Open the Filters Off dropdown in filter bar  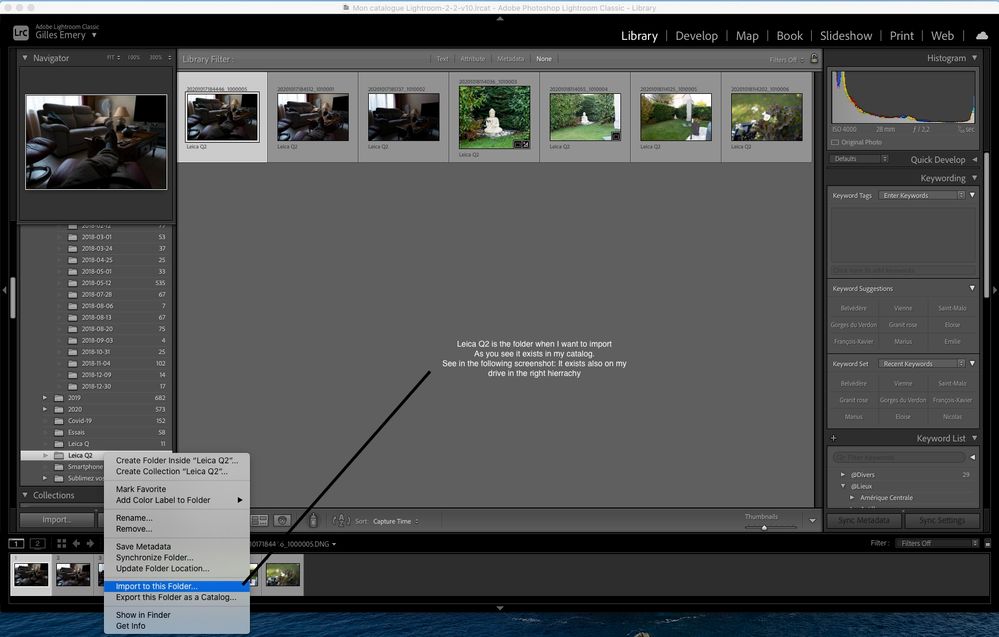tap(787, 59)
